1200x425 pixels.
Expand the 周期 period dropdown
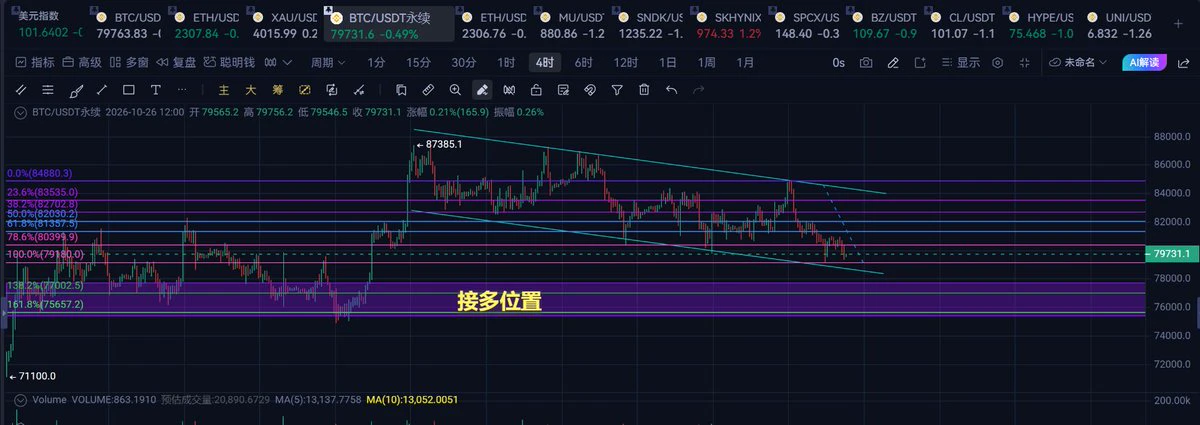click(328, 62)
